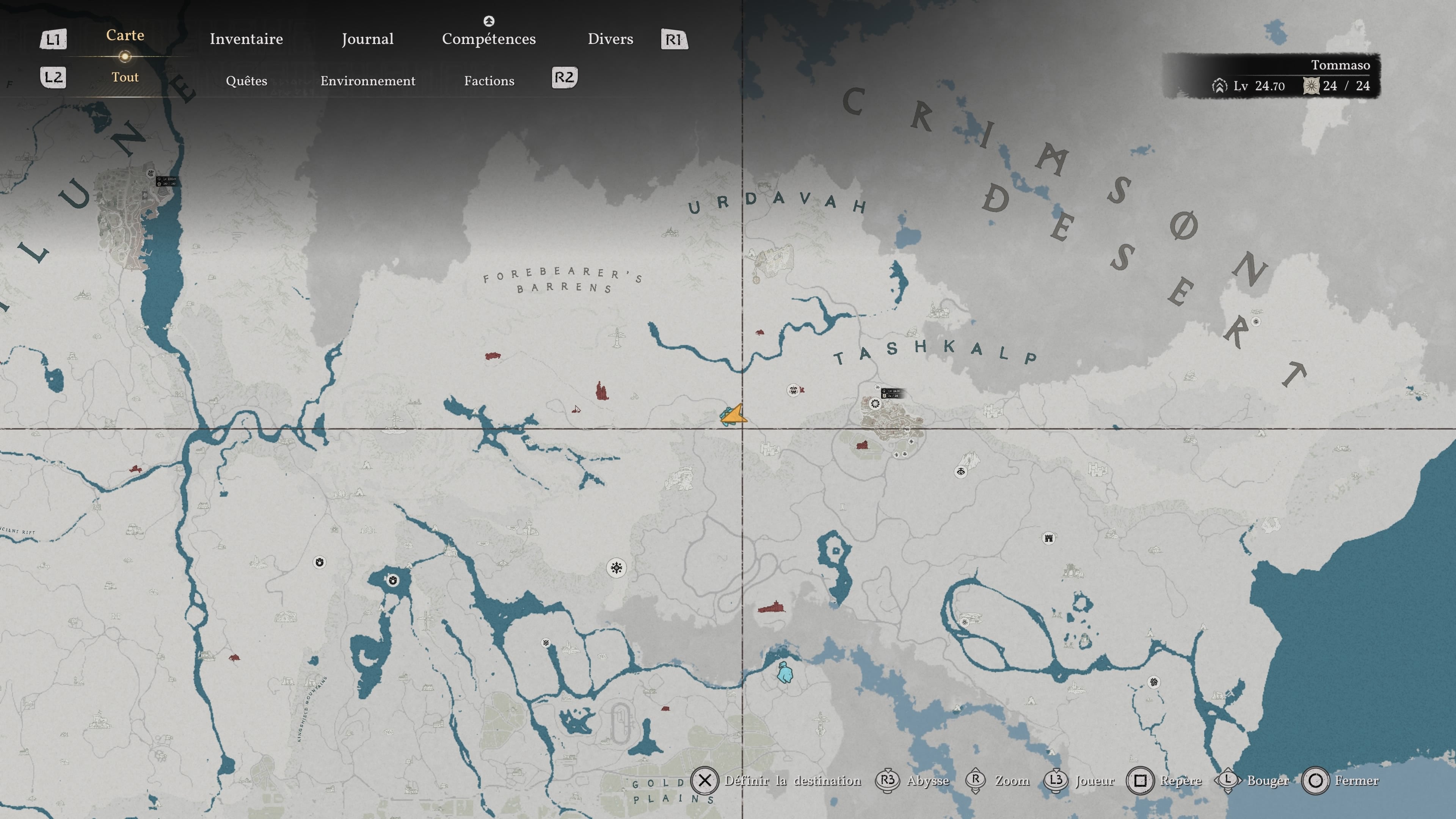Click the KINGSHIELD MOUNTAINS label
This screenshot has width=1456, height=819.
(x=312, y=709)
